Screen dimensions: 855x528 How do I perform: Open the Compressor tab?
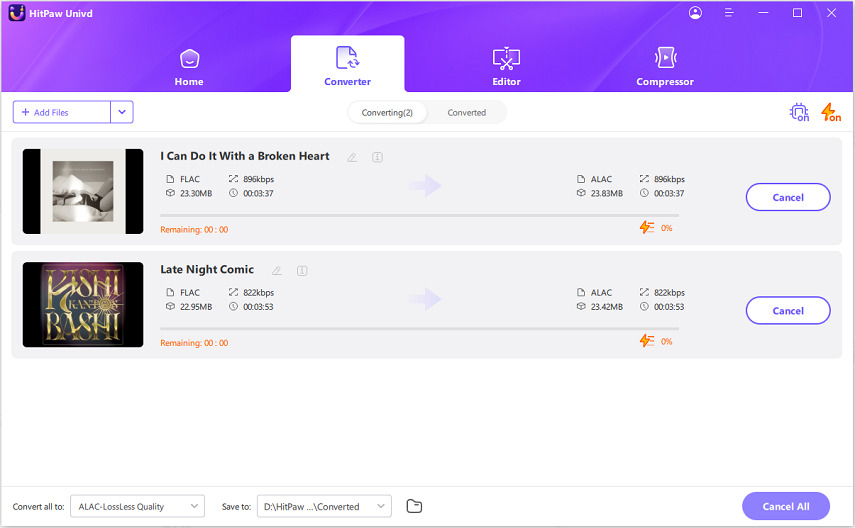[665, 68]
